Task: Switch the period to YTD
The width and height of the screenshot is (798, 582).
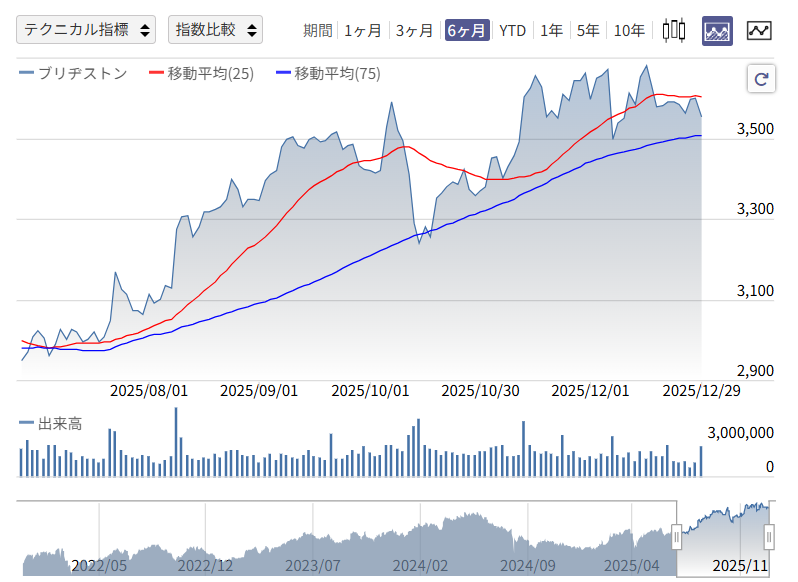Action: [x=512, y=30]
